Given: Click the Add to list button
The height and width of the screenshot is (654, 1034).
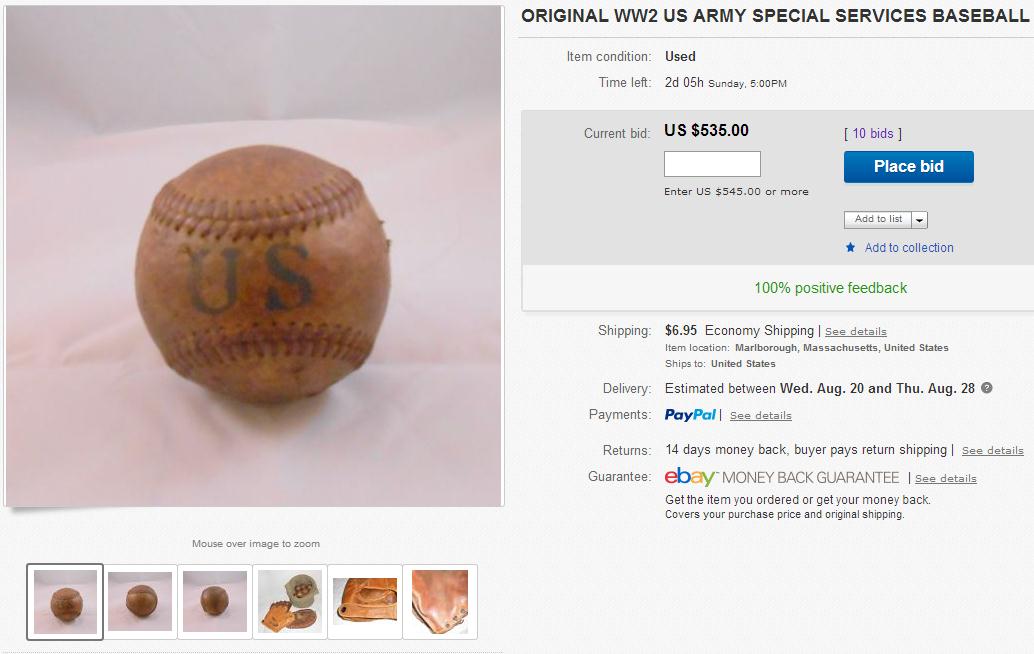Looking at the screenshot, I should click(878, 220).
